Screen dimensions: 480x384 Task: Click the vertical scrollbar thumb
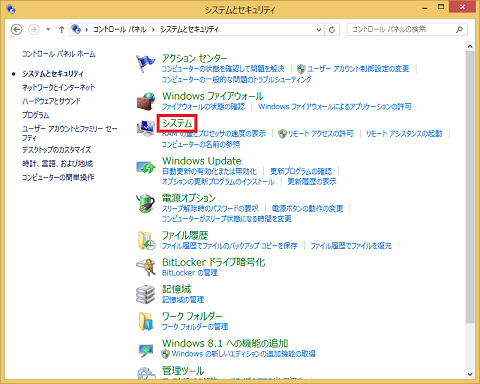point(470,187)
